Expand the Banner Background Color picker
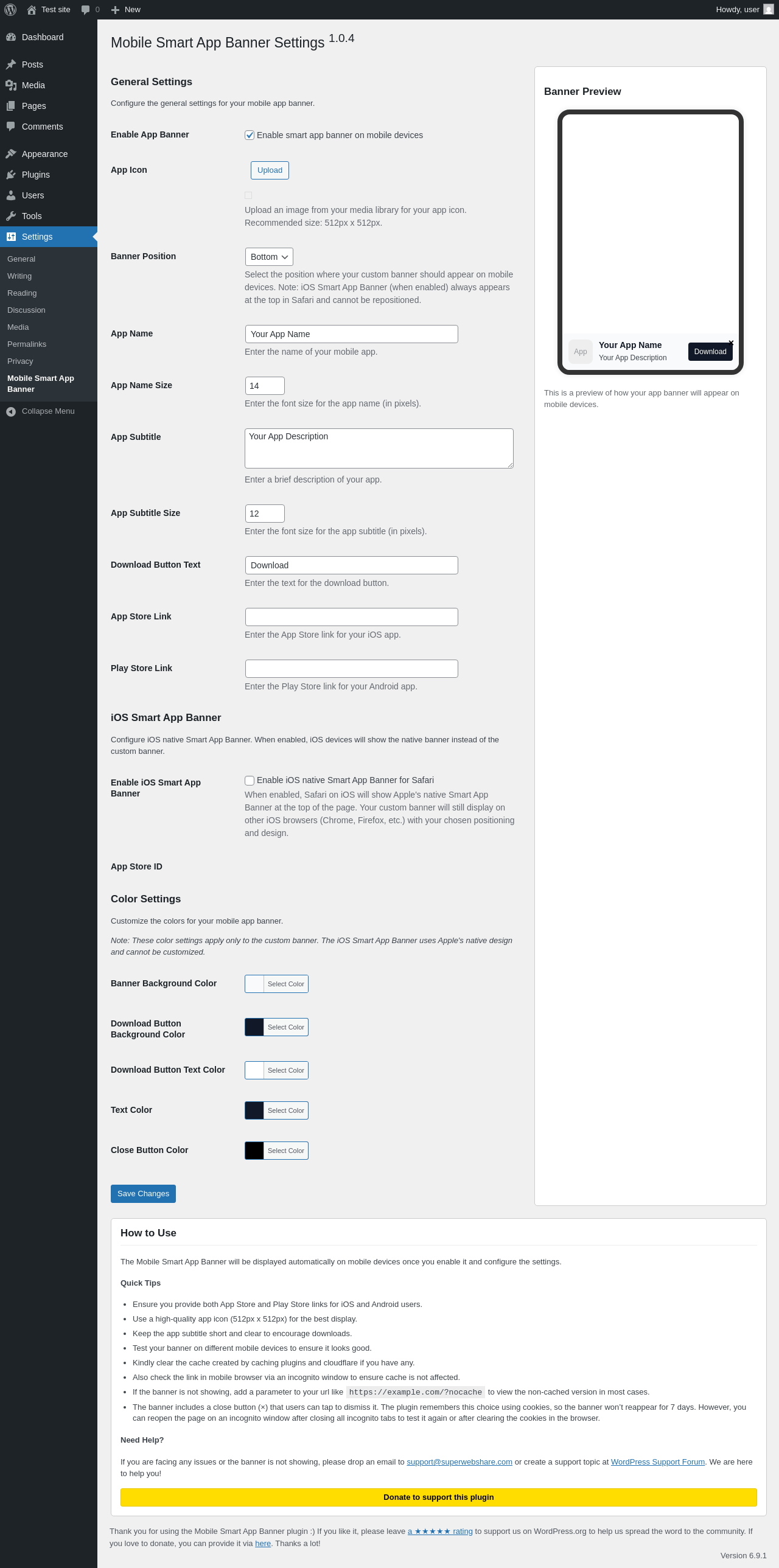779x1568 pixels. [x=277, y=984]
